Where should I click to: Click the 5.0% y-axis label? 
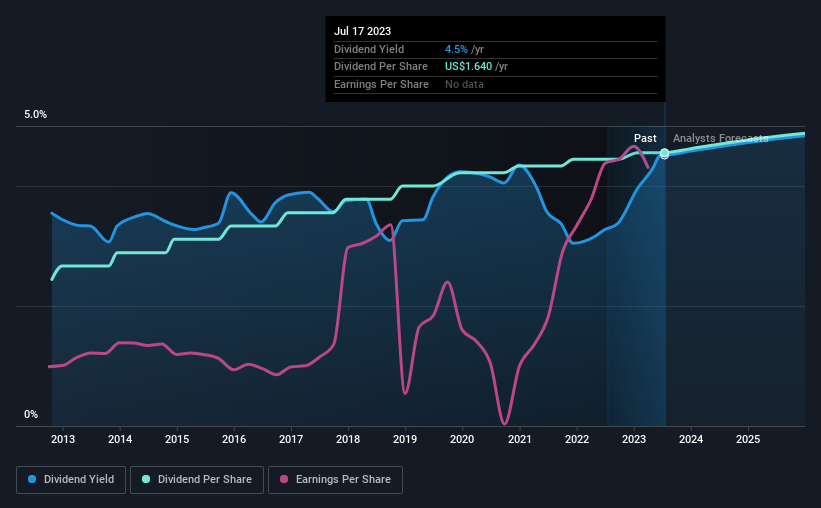tap(36, 115)
